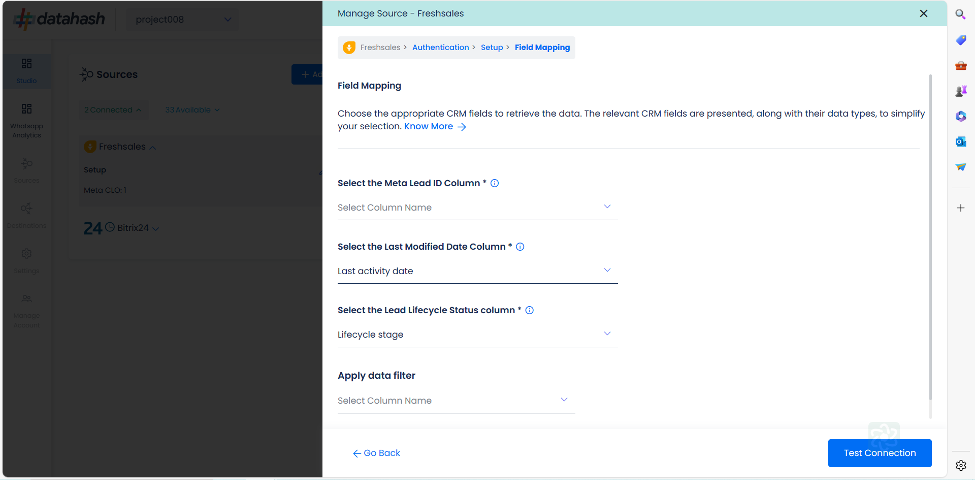Viewport: 977px width, 481px height.
Task: Click the Freshsales logo icon in breadcrumb
Action: (349, 47)
